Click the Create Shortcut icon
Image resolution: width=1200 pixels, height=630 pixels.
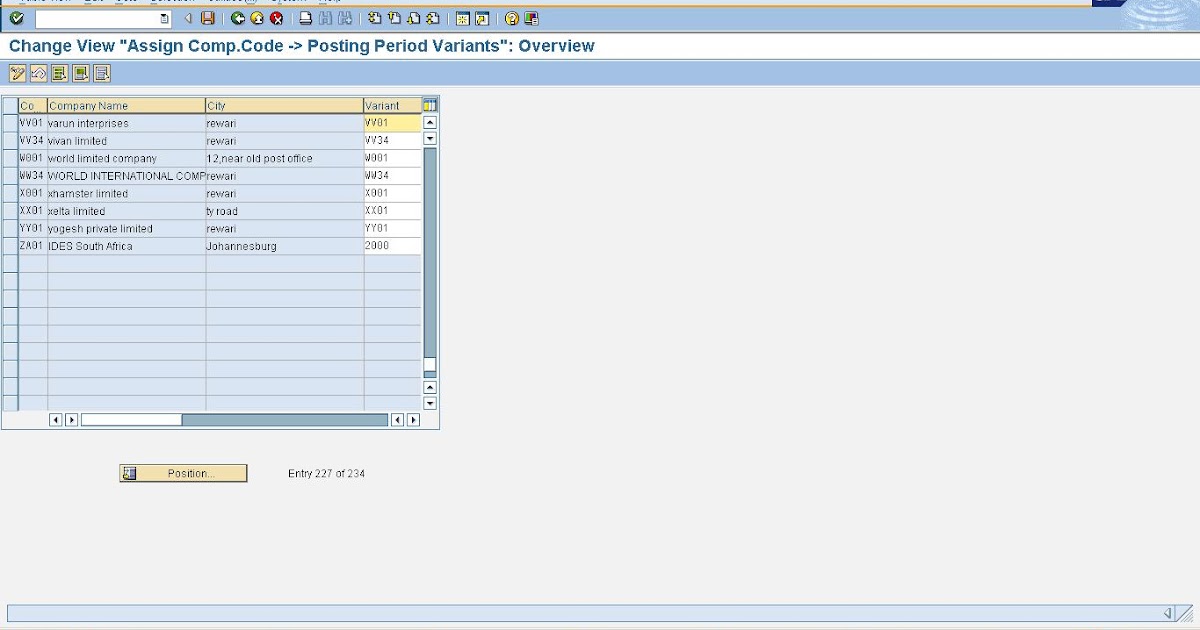481,17
